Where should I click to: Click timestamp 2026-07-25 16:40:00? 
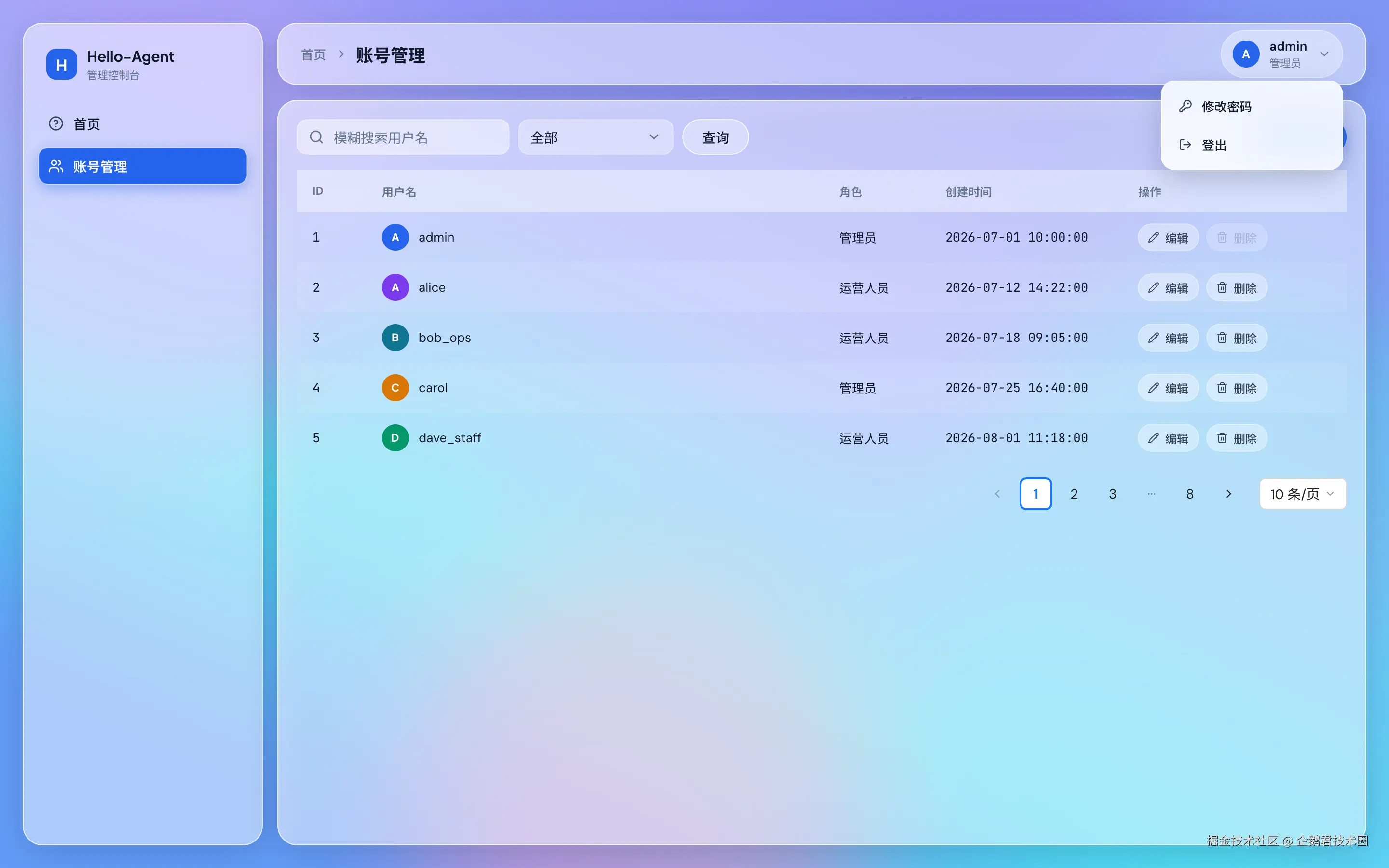tap(1017, 388)
